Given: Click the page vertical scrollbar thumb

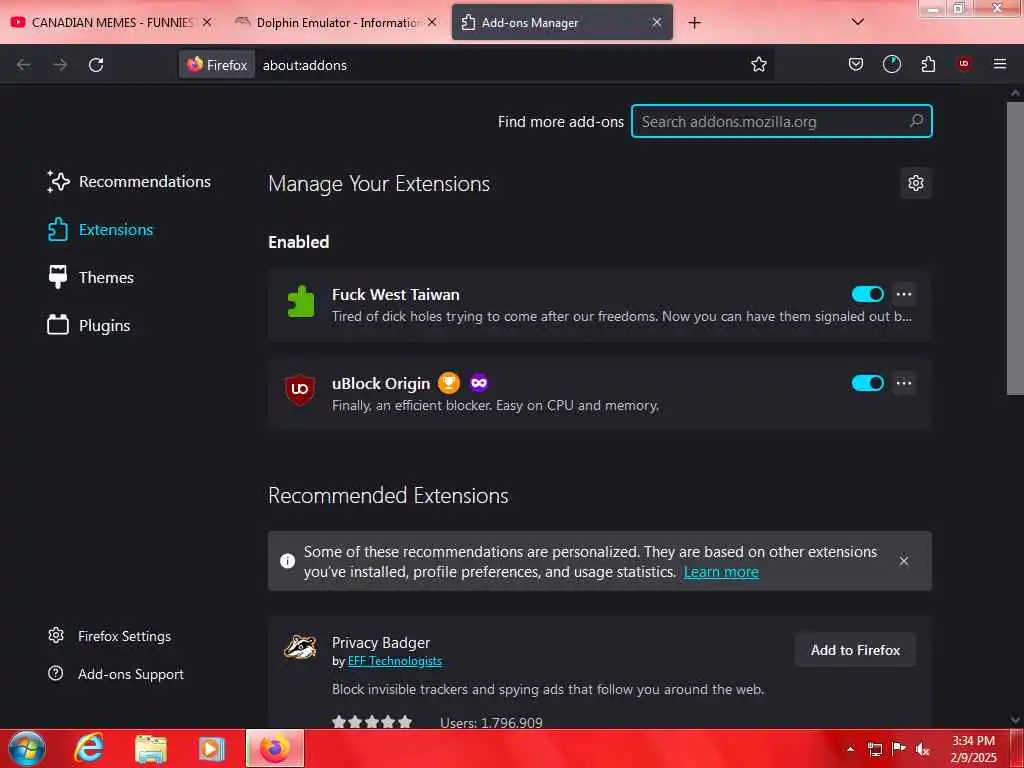Looking at the screenshot, I should (1015, 248).
